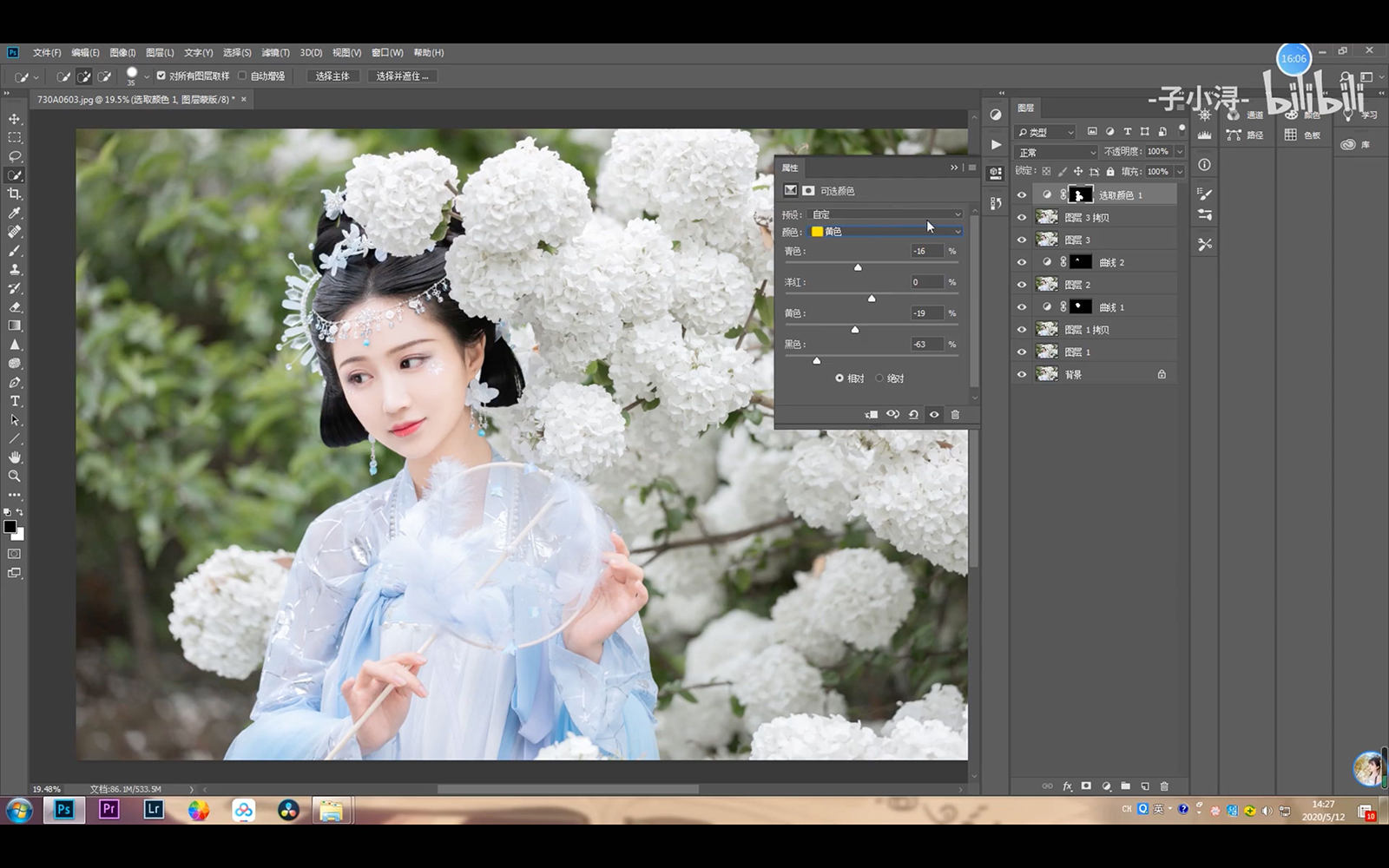Screen dimensions: 1389x868
Task: Hide the 图层 3 拷贝 layer
Action: [1022, 218]
